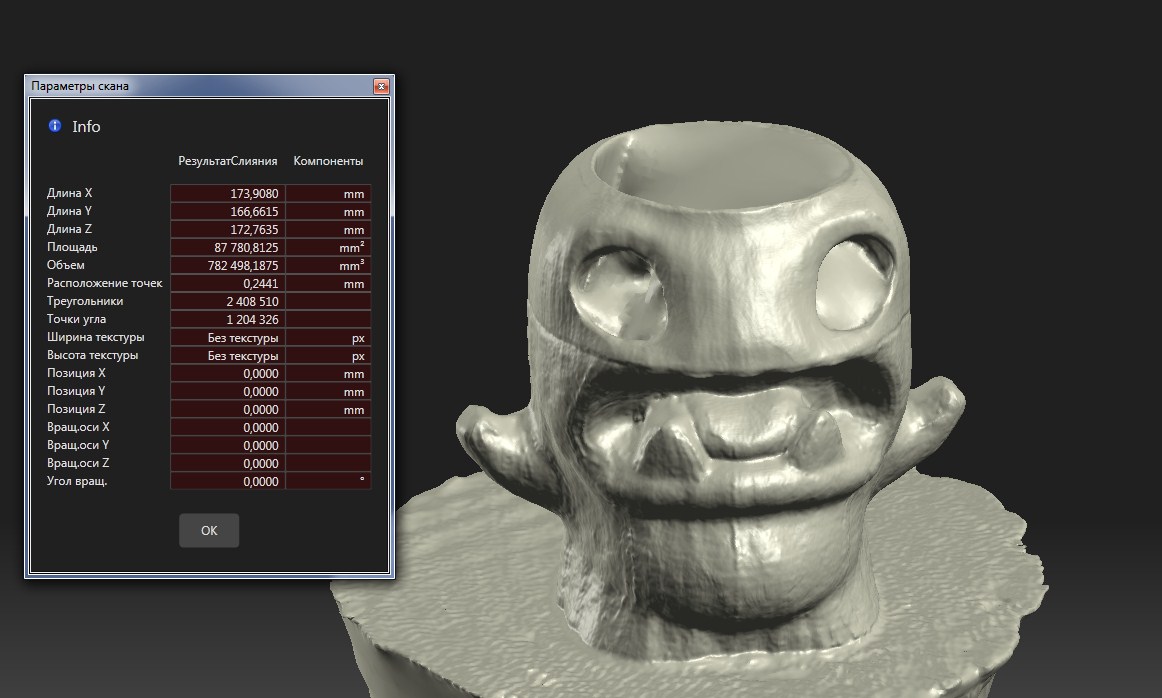The image size is (1162, 698).
Task: Click the Площадь value 87 780,8125
Action: [228, 248]
